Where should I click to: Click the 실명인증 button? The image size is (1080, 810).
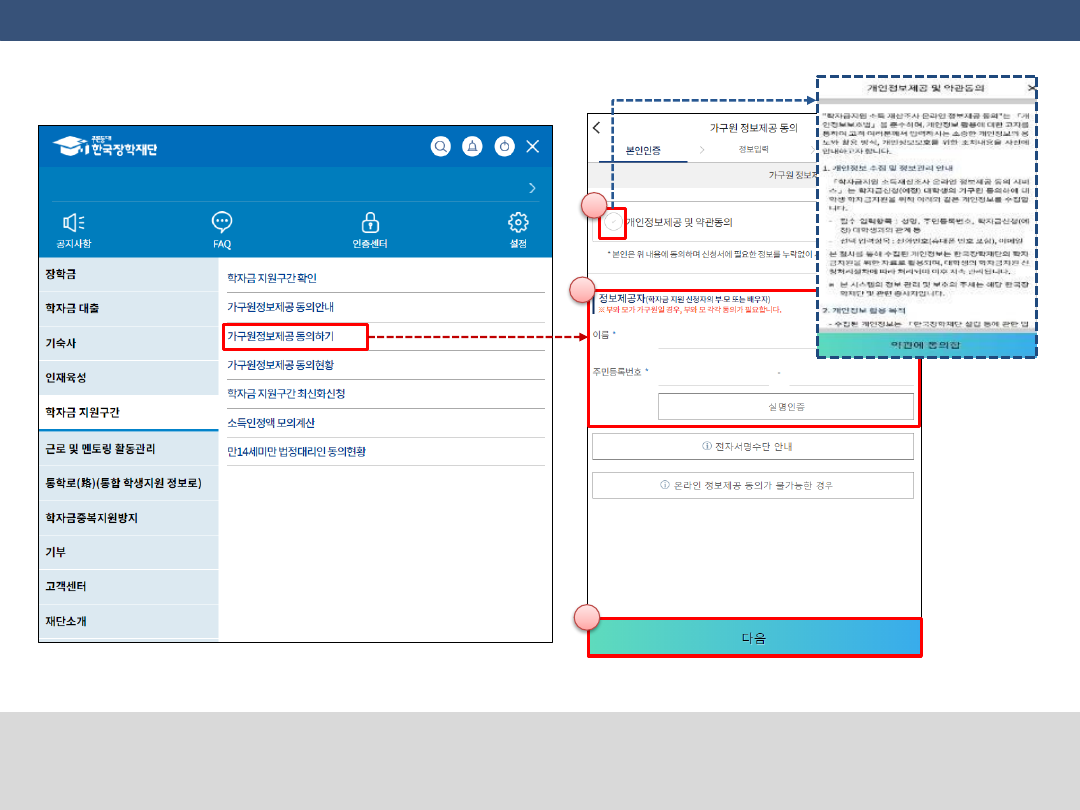point(785,406)
